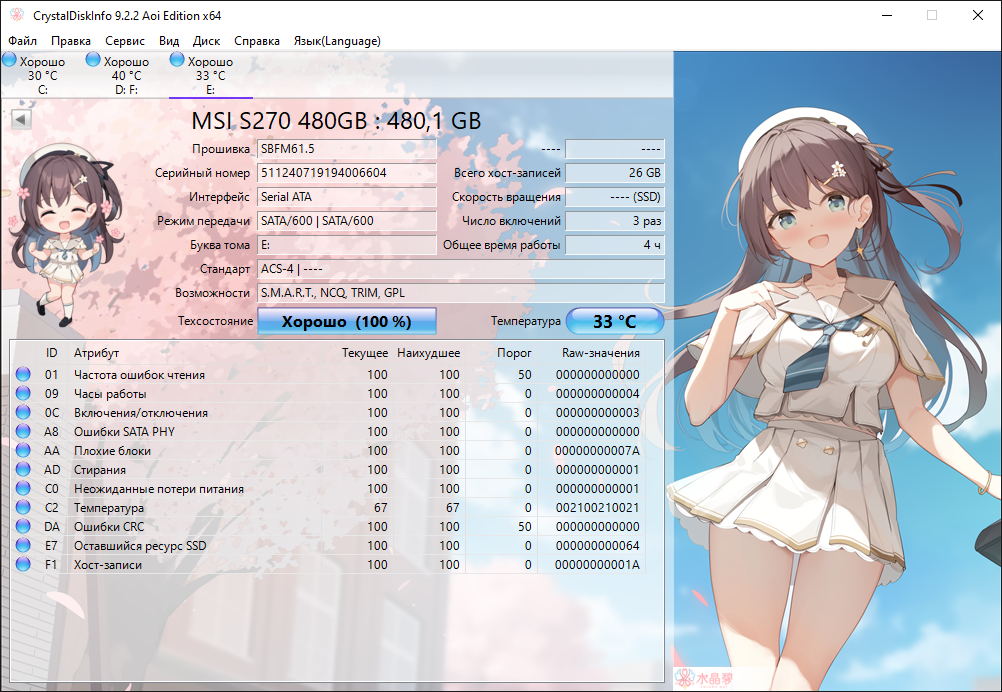Click raw value 00000000007A
This screenshot has width=1002, height=692.
pyautogui.click(x=597, y=450)
